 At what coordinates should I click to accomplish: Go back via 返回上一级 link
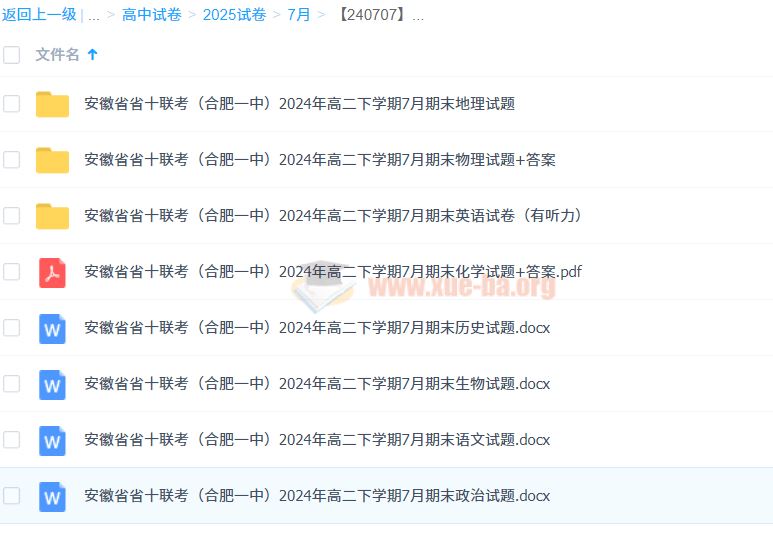[39, 14]
